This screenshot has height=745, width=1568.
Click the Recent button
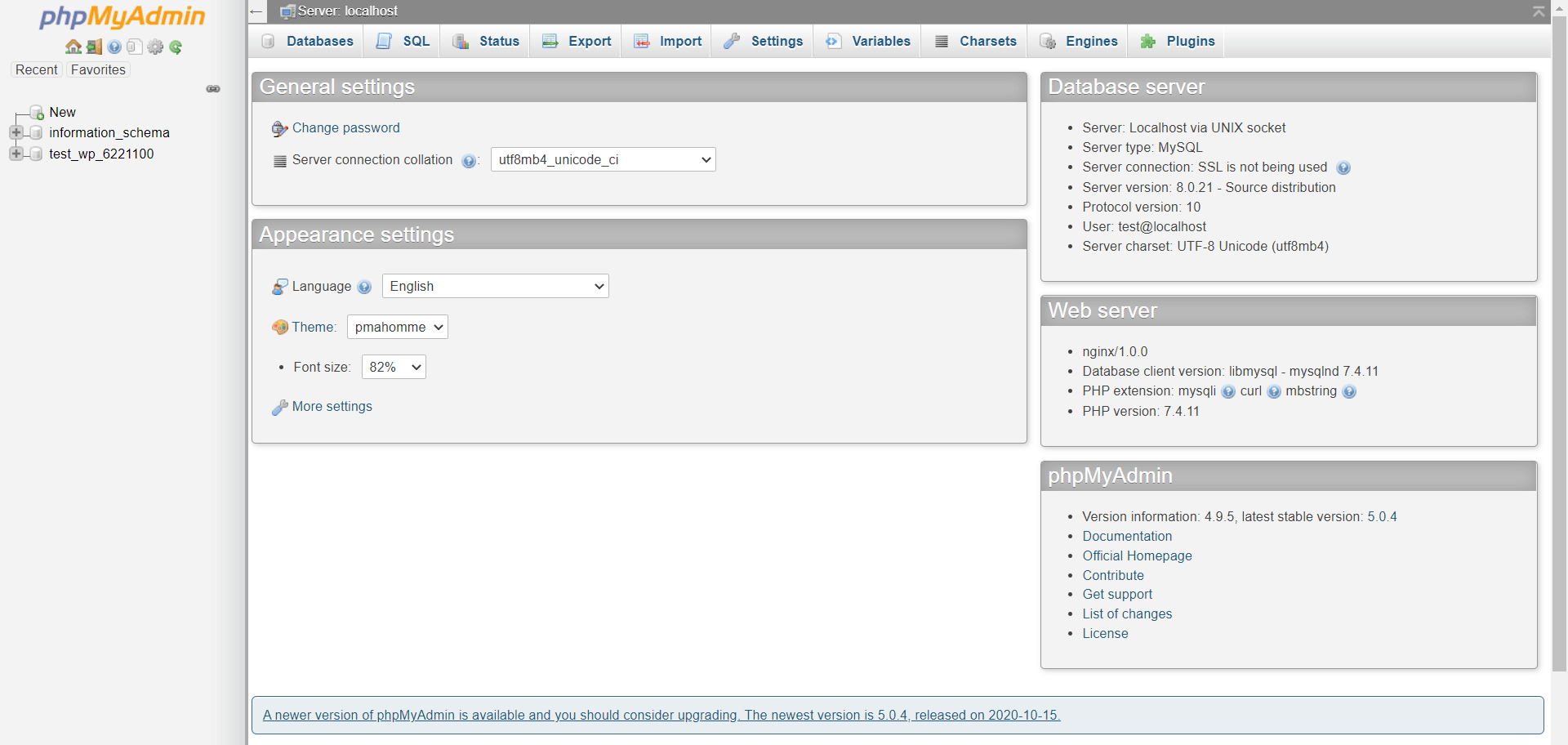37,69
